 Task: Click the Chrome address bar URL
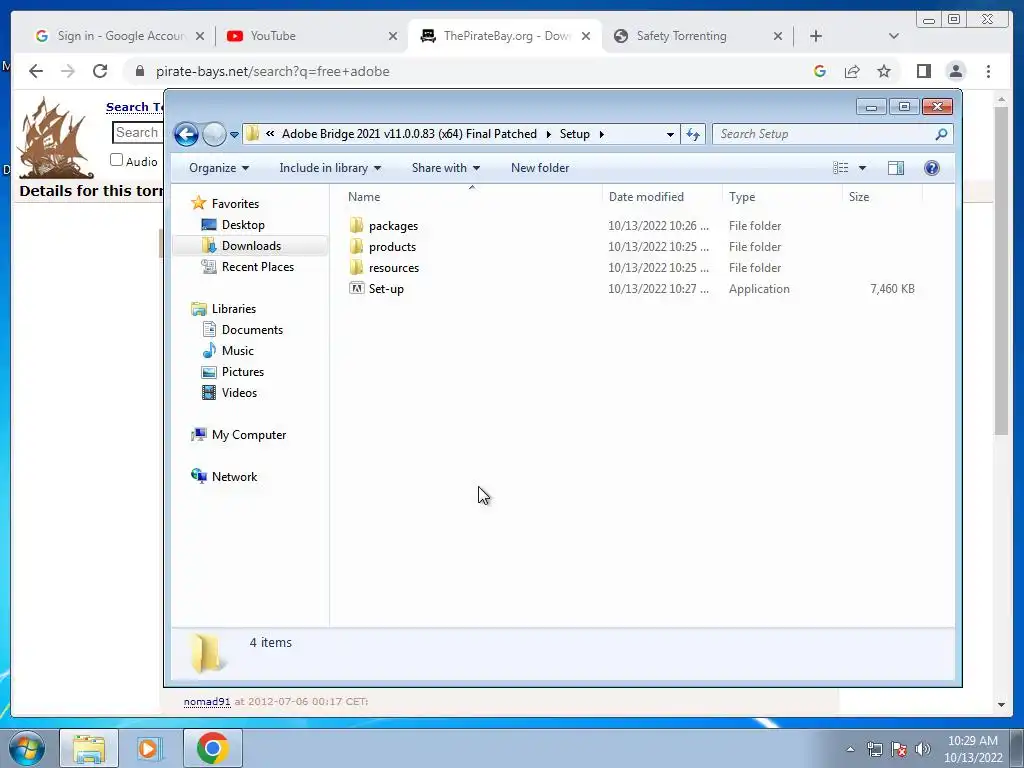pos(272,72)
